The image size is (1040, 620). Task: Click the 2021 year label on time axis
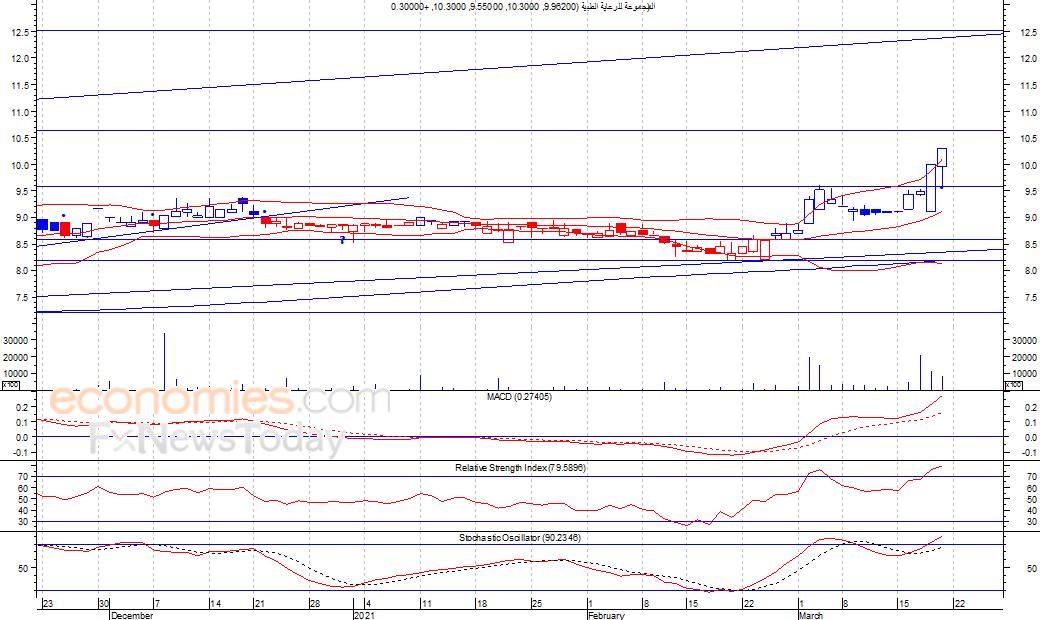[364, 615]
